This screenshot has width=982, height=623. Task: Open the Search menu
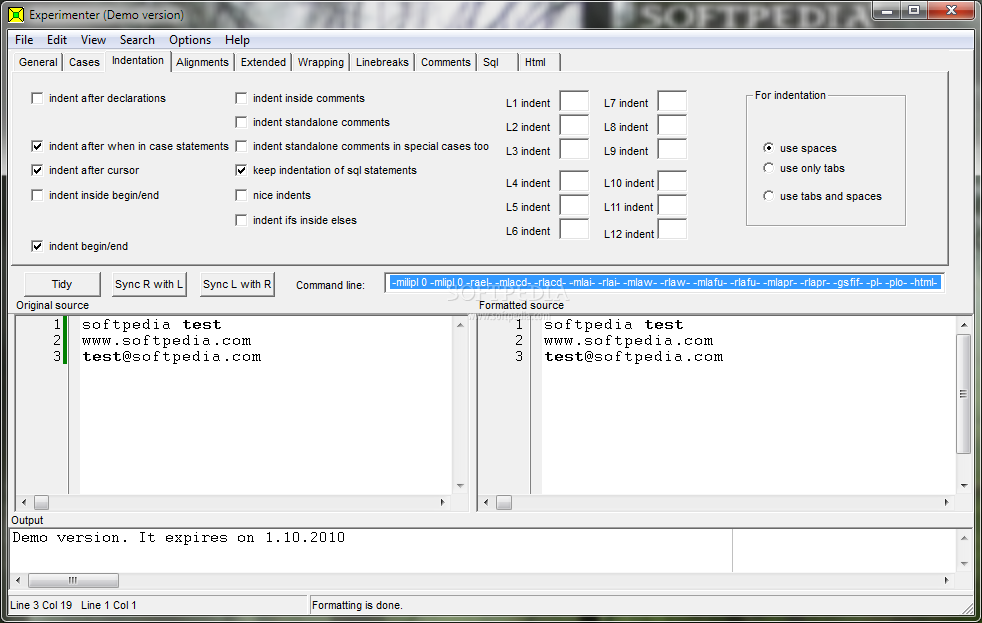pos(137,40)
